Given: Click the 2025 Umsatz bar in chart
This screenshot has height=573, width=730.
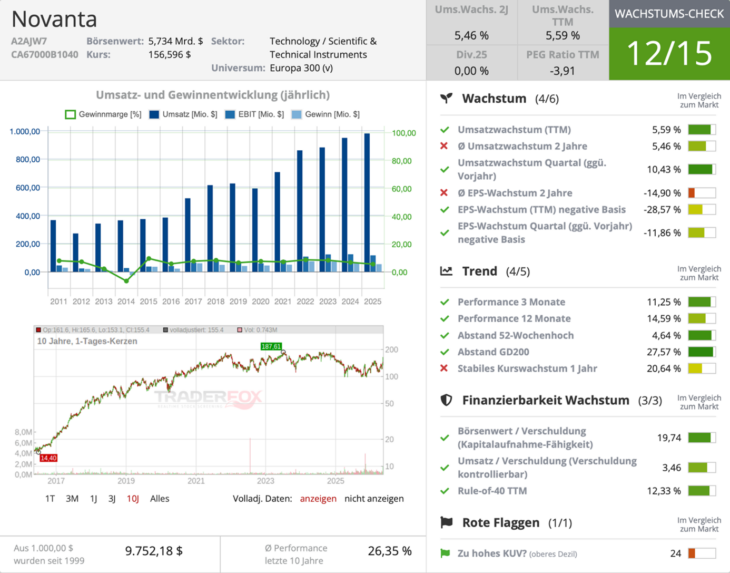Looking at the screenshot, I should coord(367,202).
